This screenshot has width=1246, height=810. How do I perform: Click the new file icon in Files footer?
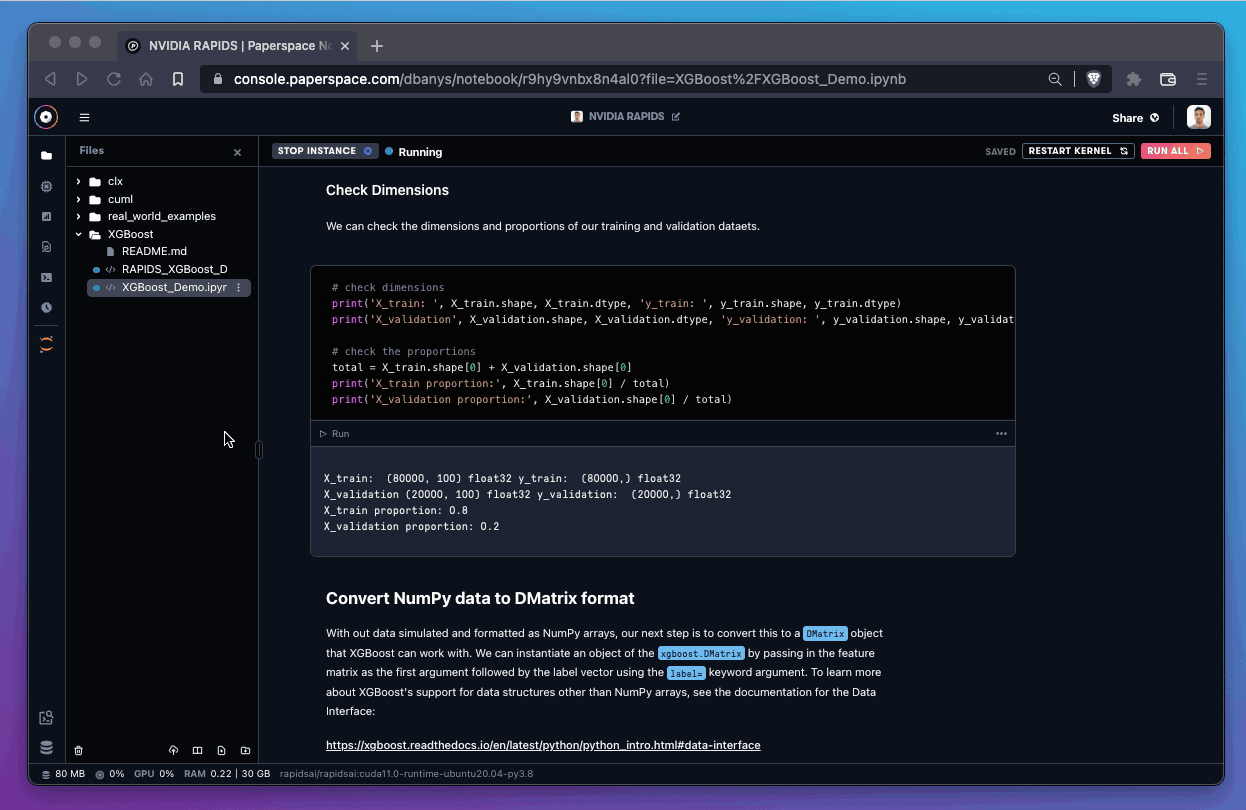(x=221, y=750)
